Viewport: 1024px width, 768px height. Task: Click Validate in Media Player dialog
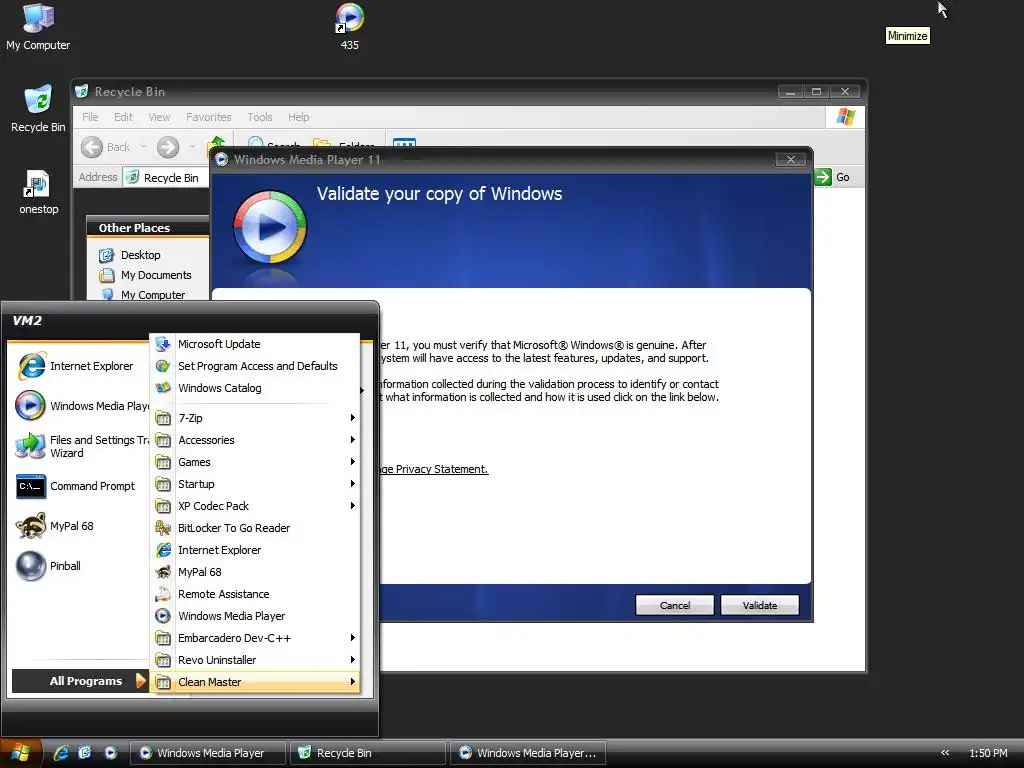[760, 605]
